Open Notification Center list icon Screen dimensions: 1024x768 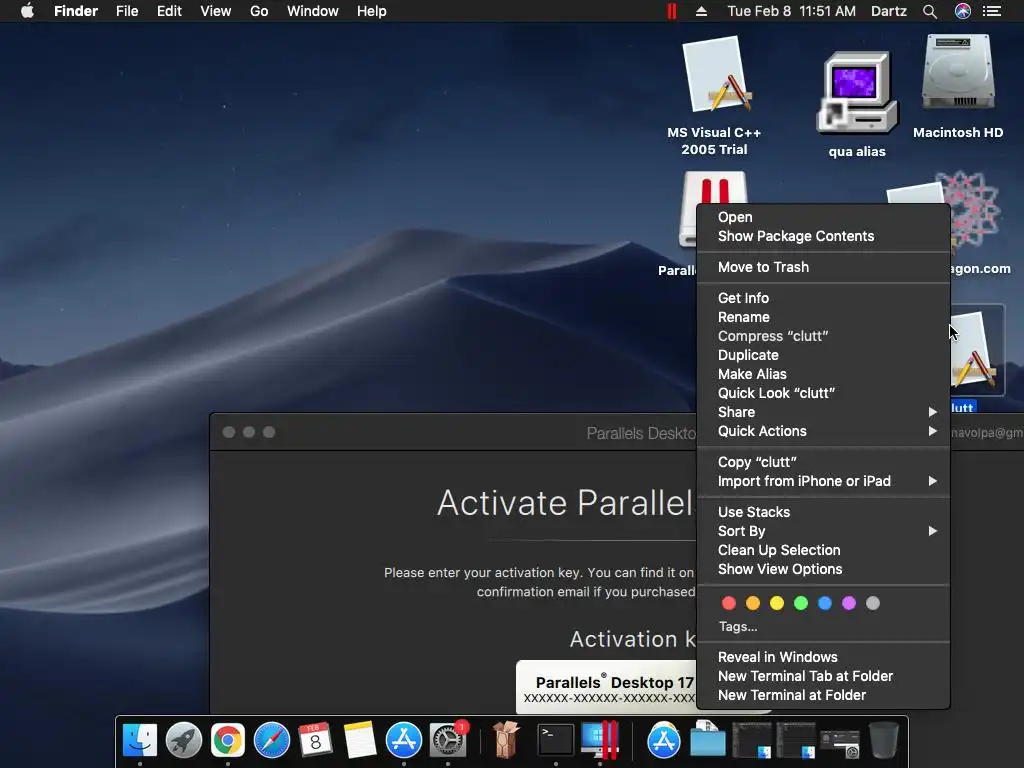click(x=992, y=11)
